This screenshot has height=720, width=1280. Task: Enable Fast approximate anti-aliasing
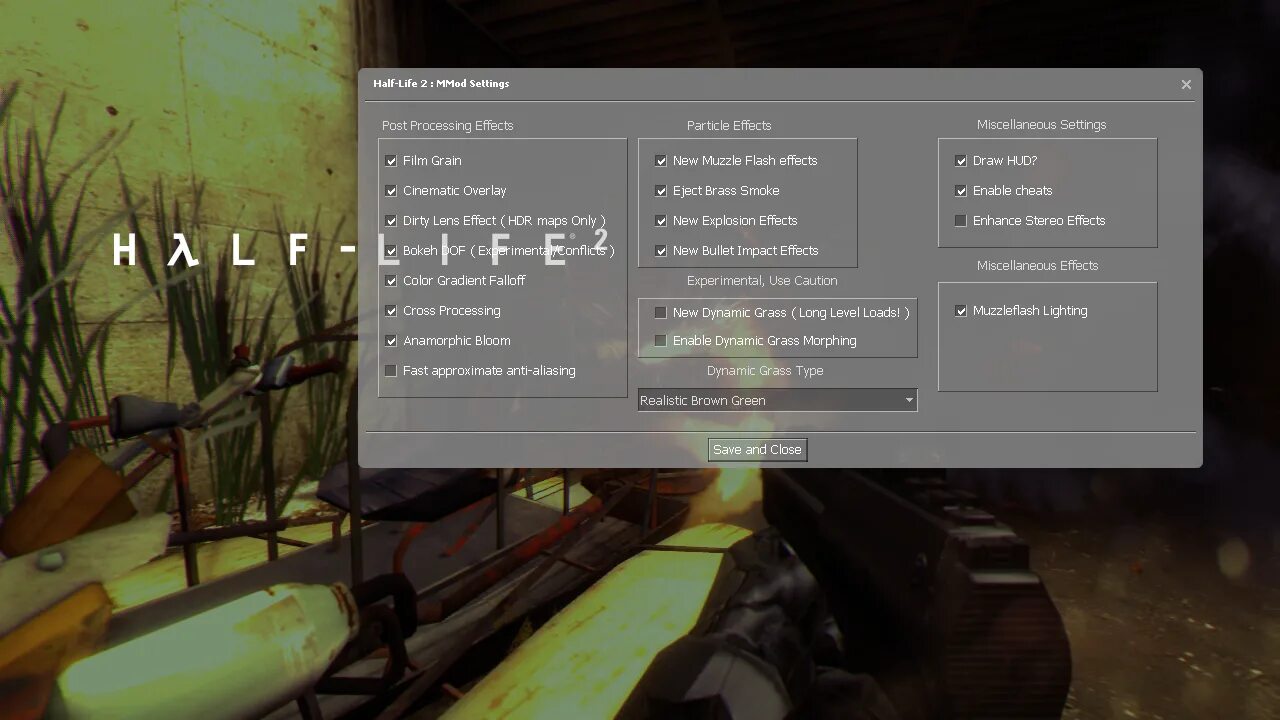pos(391,371)
